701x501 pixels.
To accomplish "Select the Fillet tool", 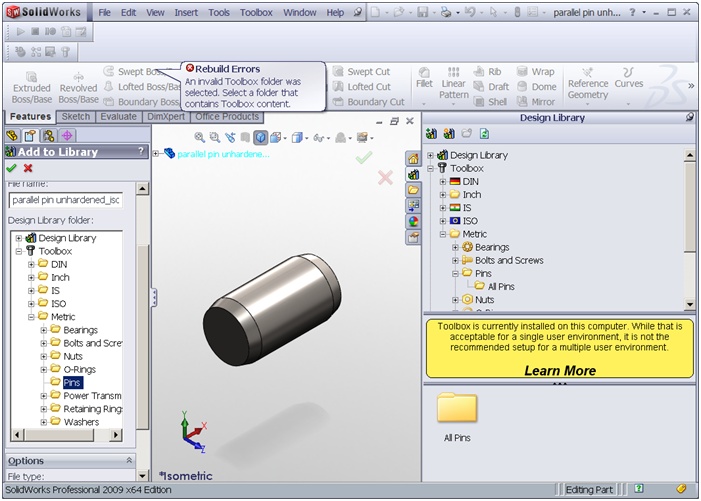I will pyautogui.click(x=424, y=78).
